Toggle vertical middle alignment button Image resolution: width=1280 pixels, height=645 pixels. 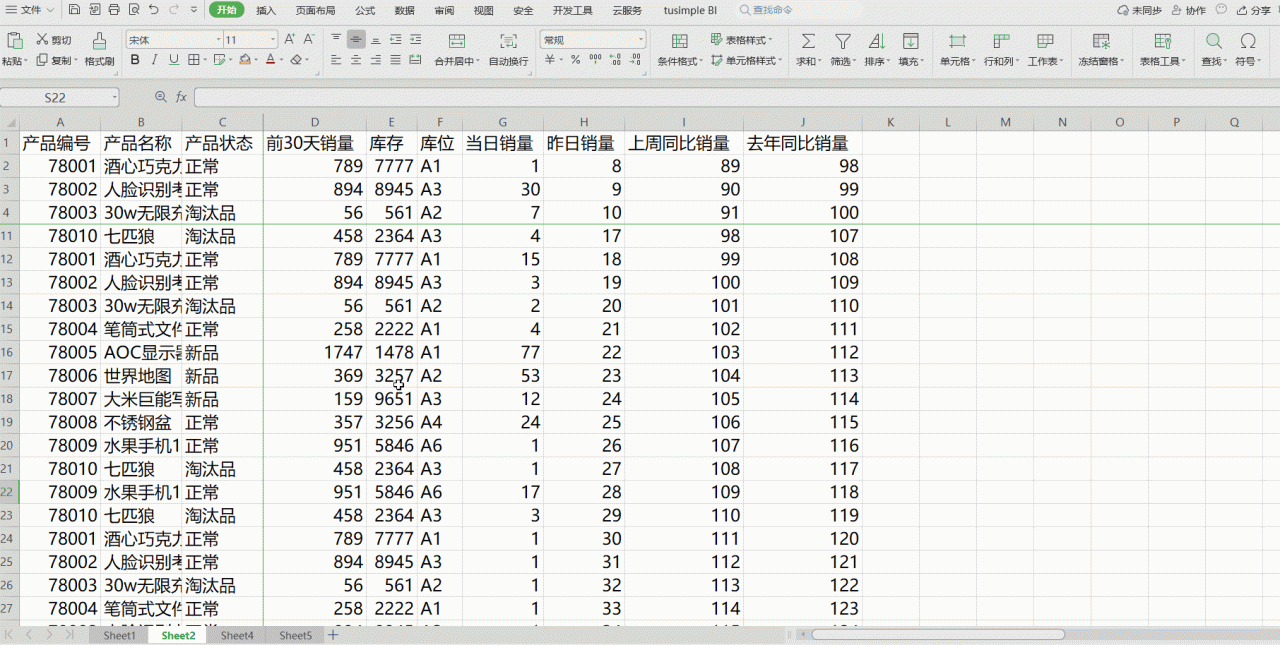356,40
